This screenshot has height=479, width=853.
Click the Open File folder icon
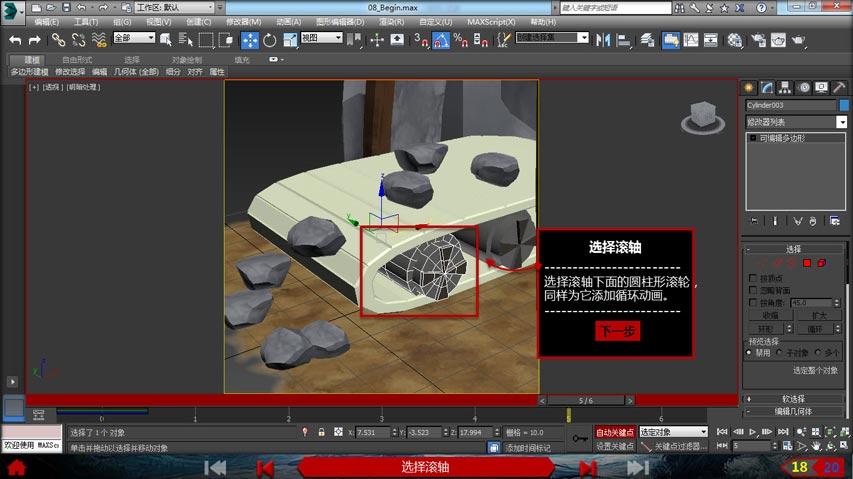coord(51,8)
